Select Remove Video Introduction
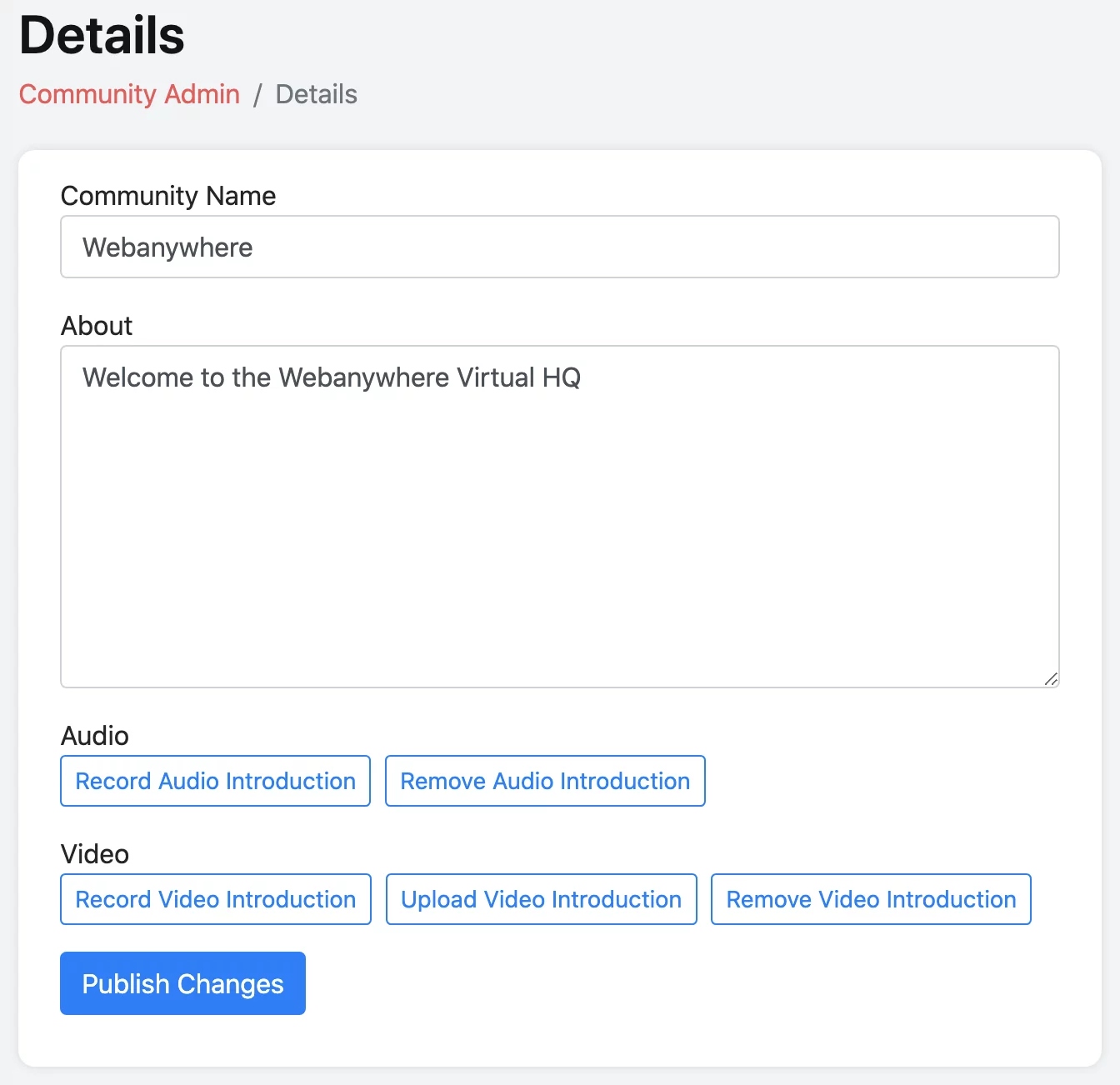Viewport: 1120px width, 1085px height. pyautogui.click(x=871, y=899)
